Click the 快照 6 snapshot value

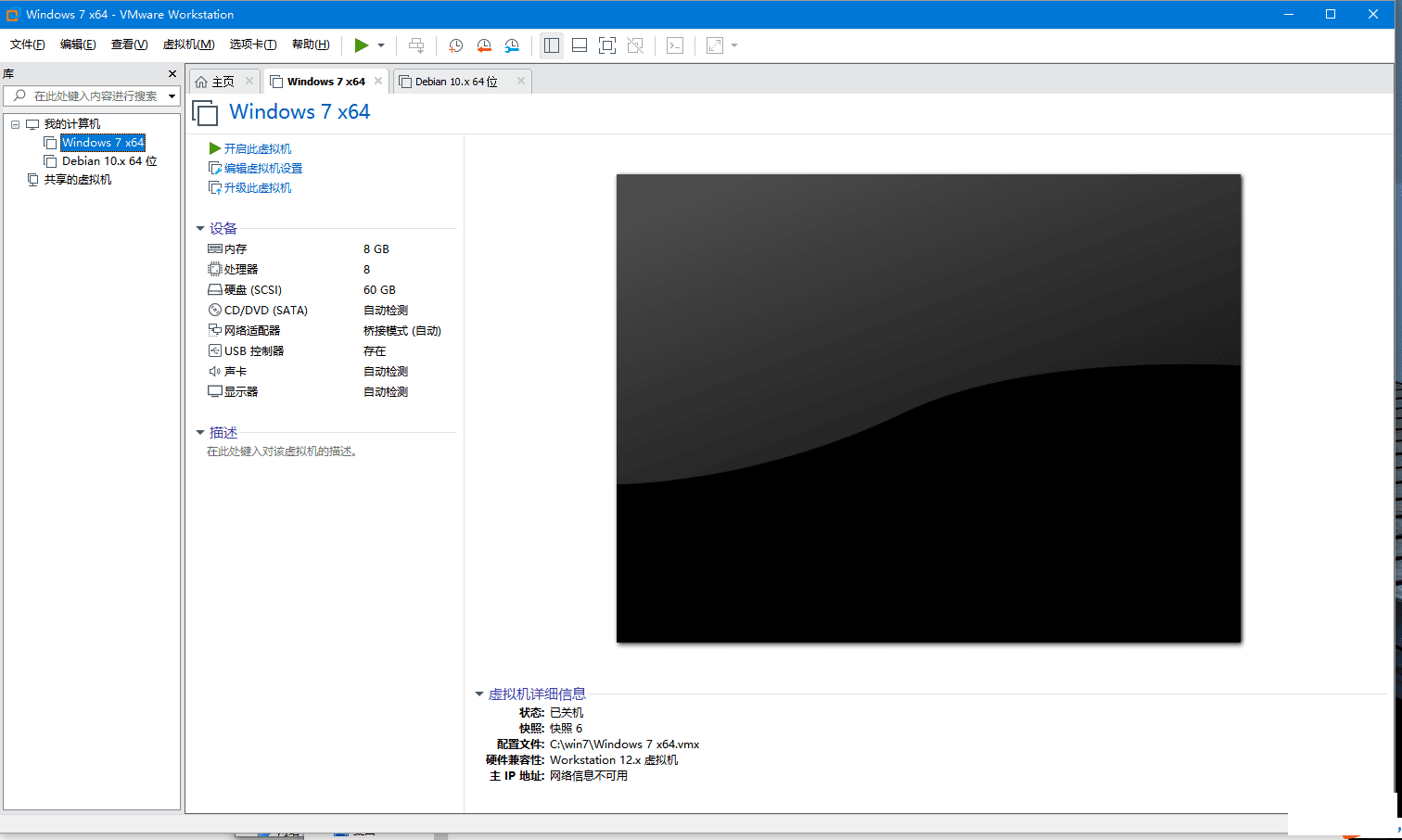(567, 729)
